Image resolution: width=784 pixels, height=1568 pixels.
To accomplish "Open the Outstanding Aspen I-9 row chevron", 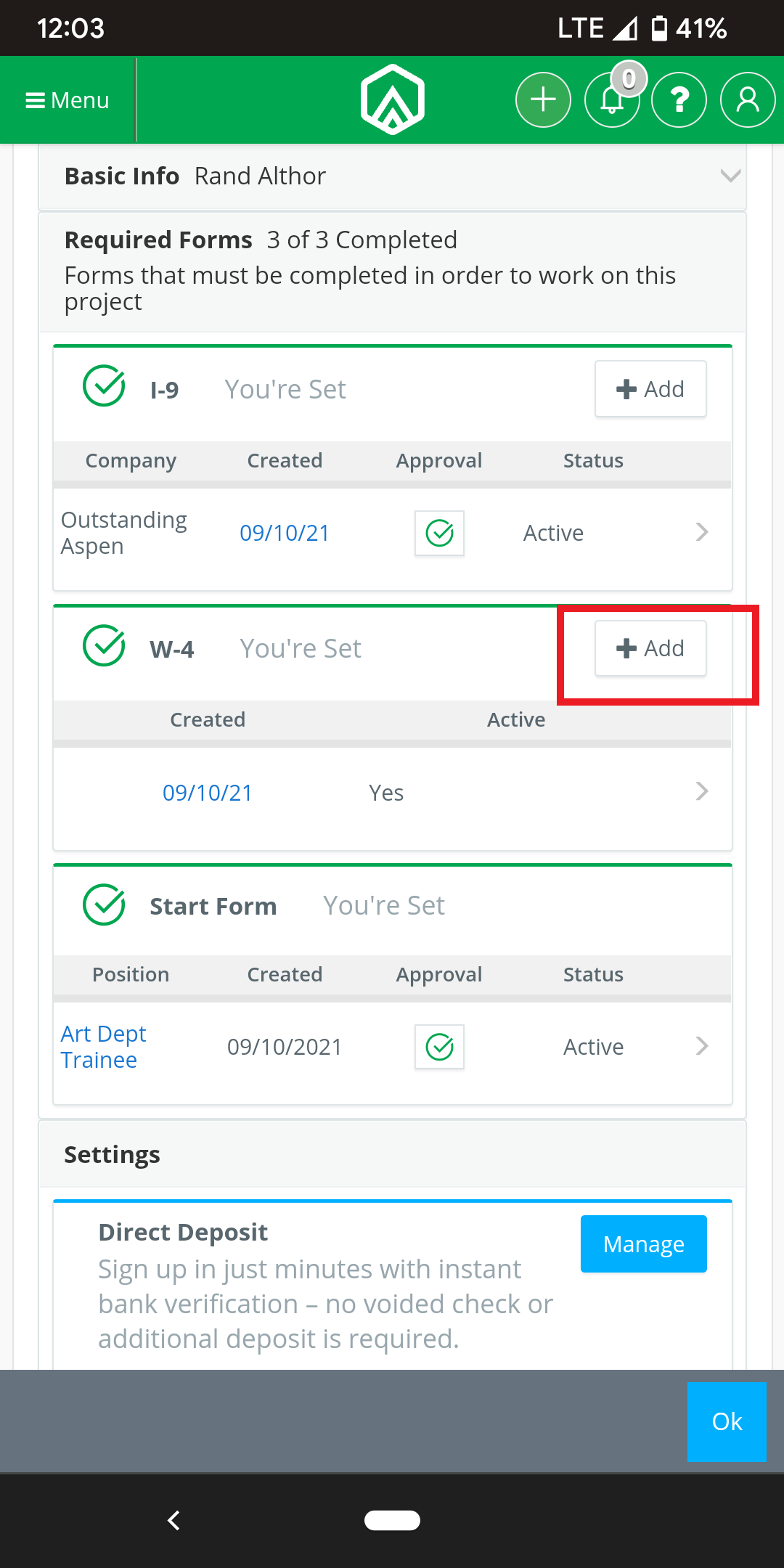I will click(x=702, y=532).
